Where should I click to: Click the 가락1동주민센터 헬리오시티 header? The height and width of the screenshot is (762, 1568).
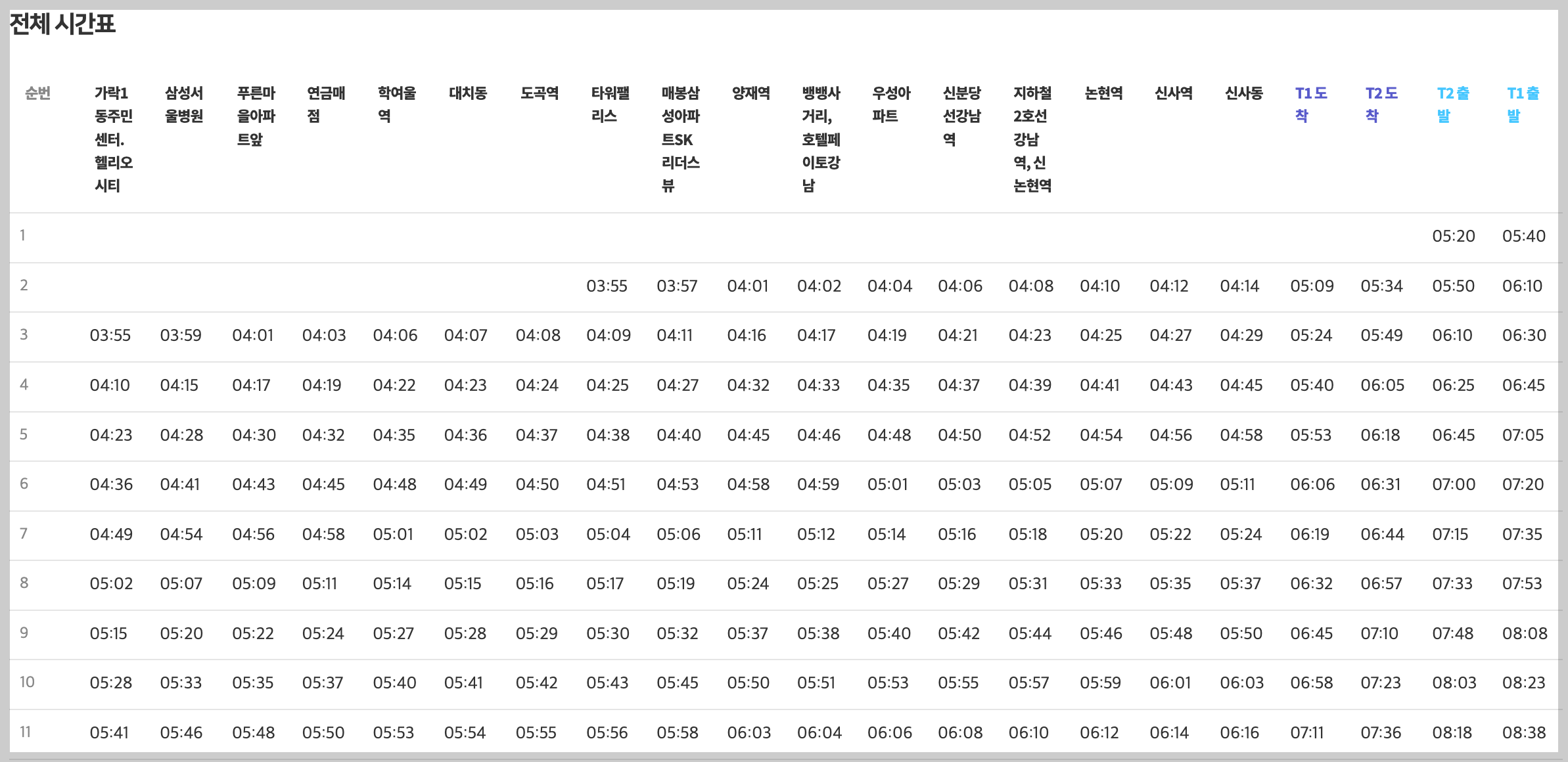[x=113, y=139]
